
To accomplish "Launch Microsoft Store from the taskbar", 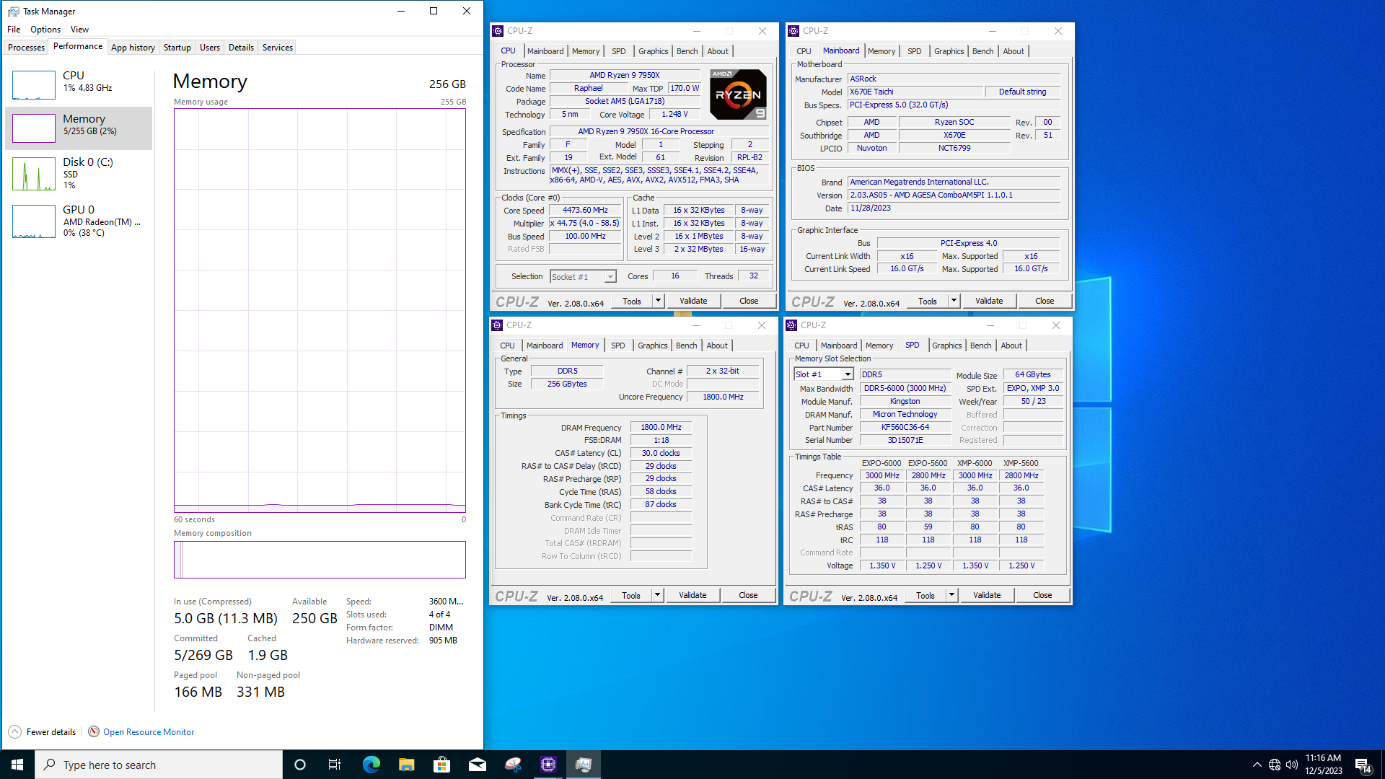I will pos(442,765).
